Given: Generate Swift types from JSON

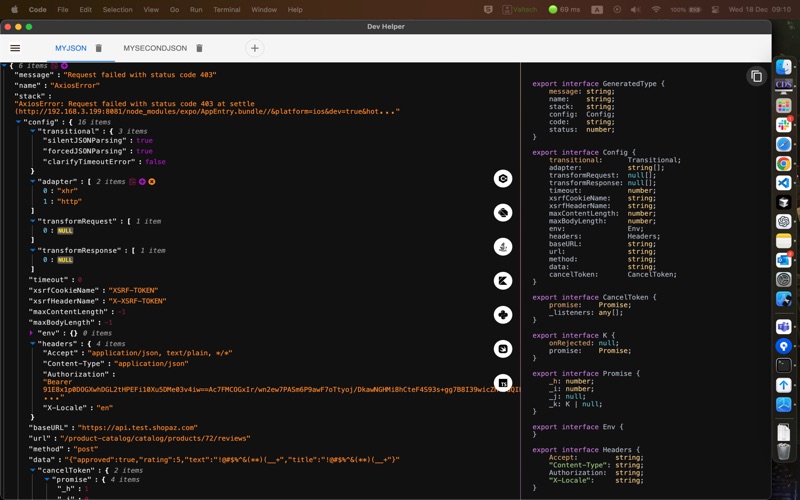Looking at the screenshot, I should 503,349.
